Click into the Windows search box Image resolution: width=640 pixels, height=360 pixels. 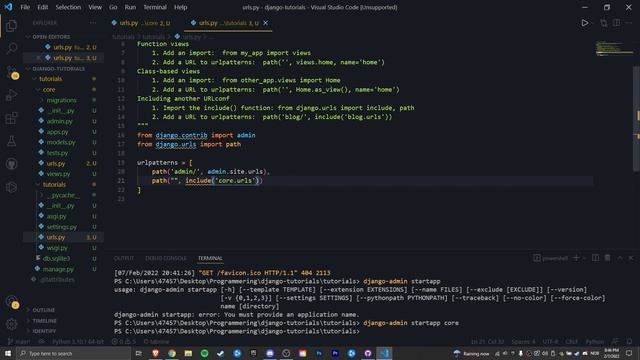coord(73,353)
